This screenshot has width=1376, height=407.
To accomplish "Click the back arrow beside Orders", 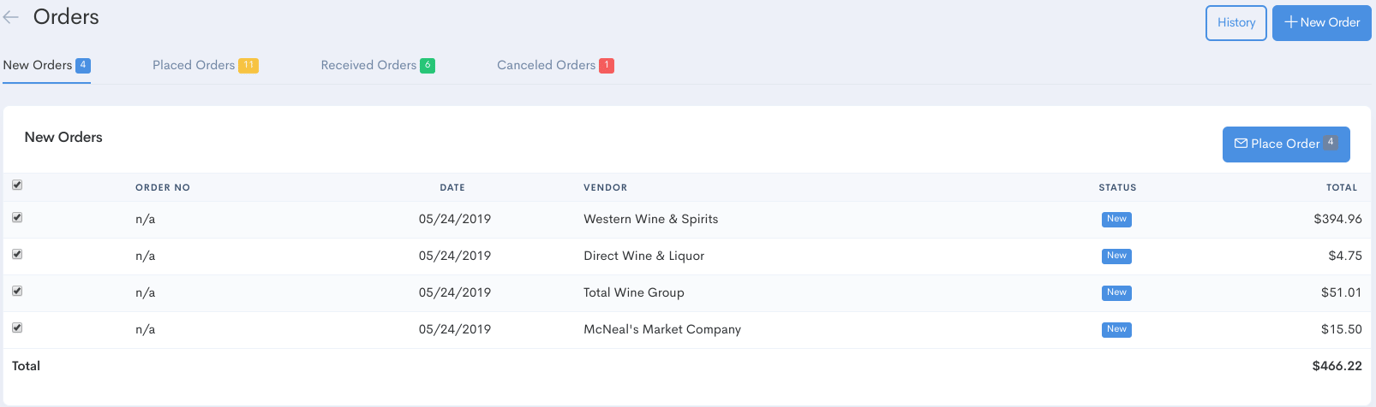I will [11, 18].
